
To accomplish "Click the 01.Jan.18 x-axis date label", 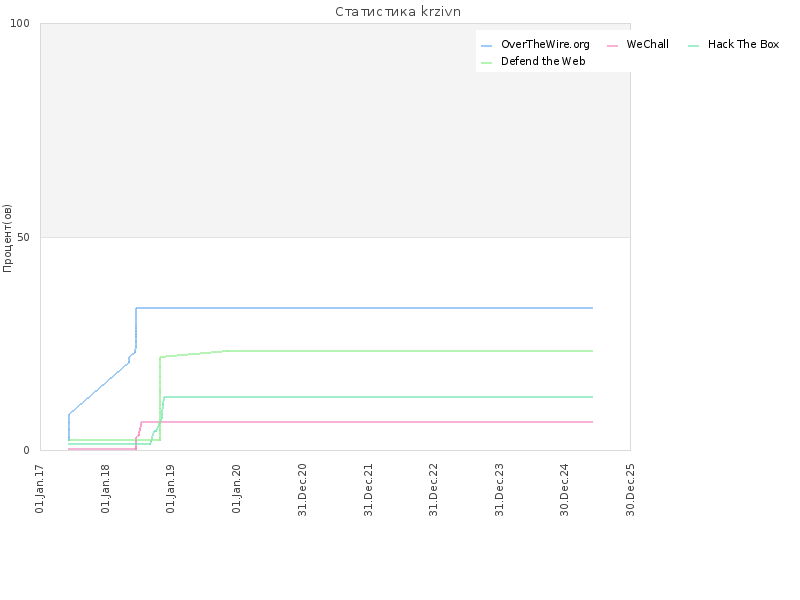I will coord(106,488).
